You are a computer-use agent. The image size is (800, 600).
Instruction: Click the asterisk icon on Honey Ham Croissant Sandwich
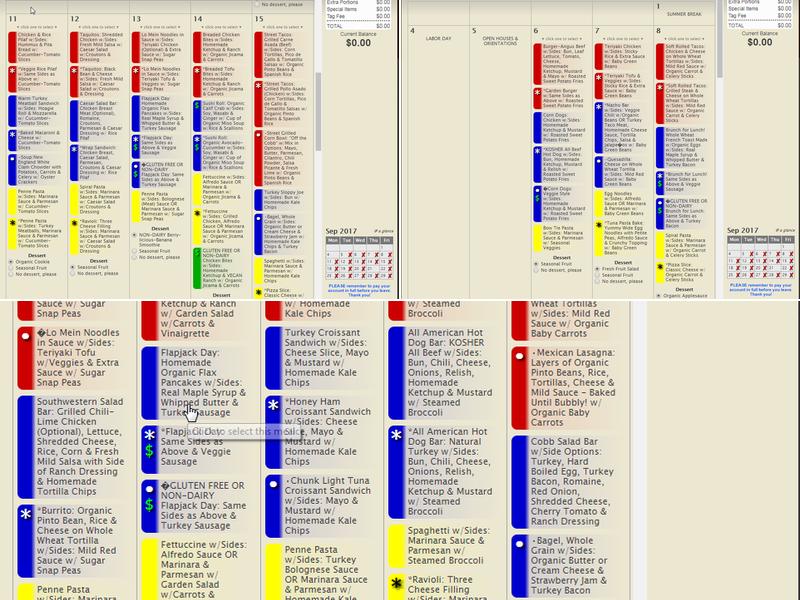click(x=273, y=406)
